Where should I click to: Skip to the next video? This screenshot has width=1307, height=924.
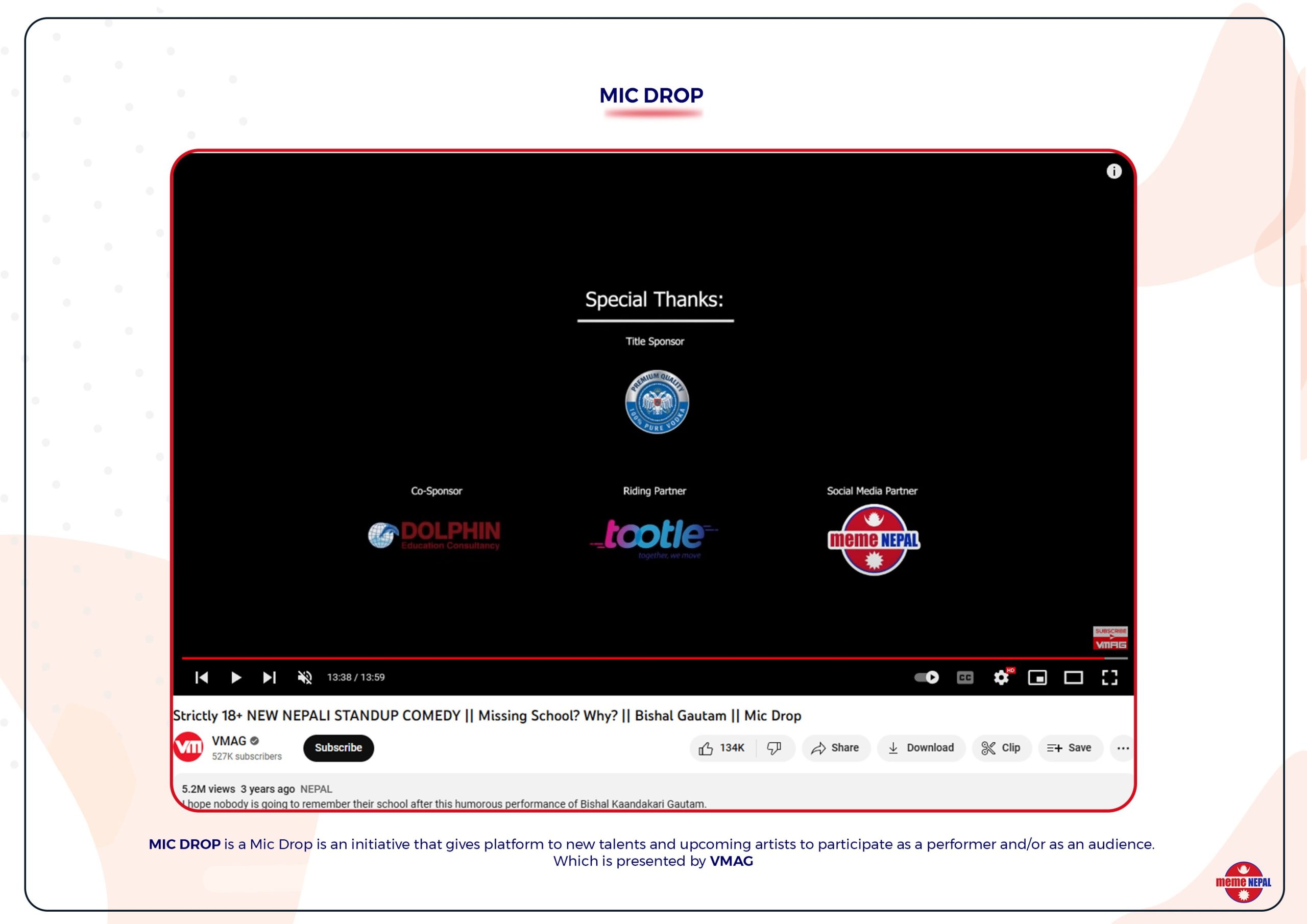269,677
